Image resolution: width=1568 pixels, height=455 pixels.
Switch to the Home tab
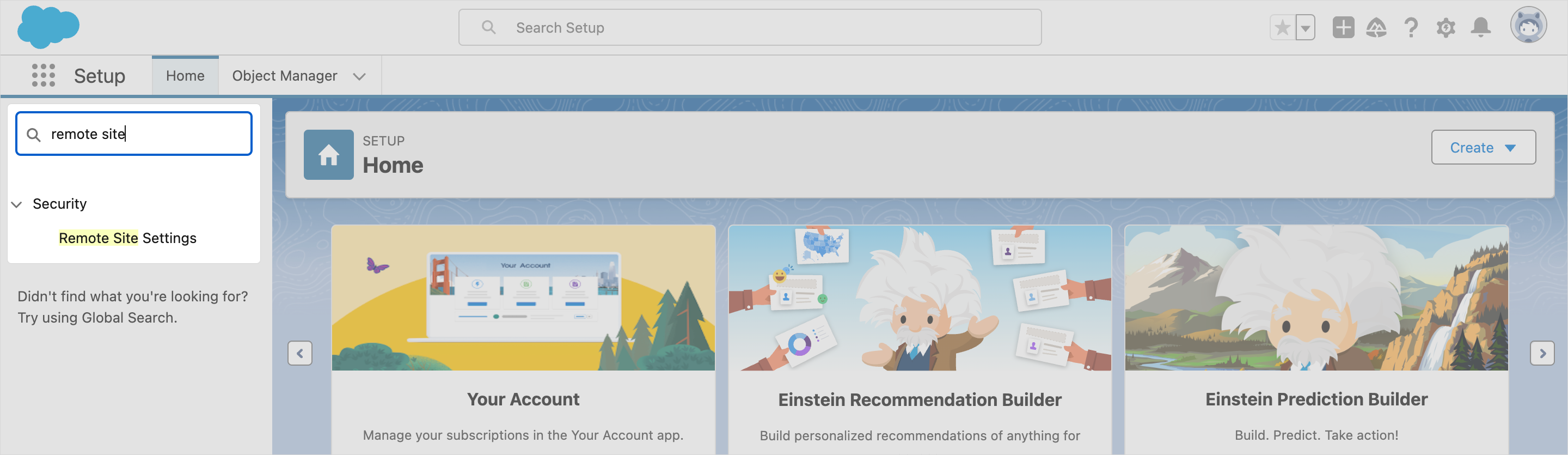click(185, 76)
